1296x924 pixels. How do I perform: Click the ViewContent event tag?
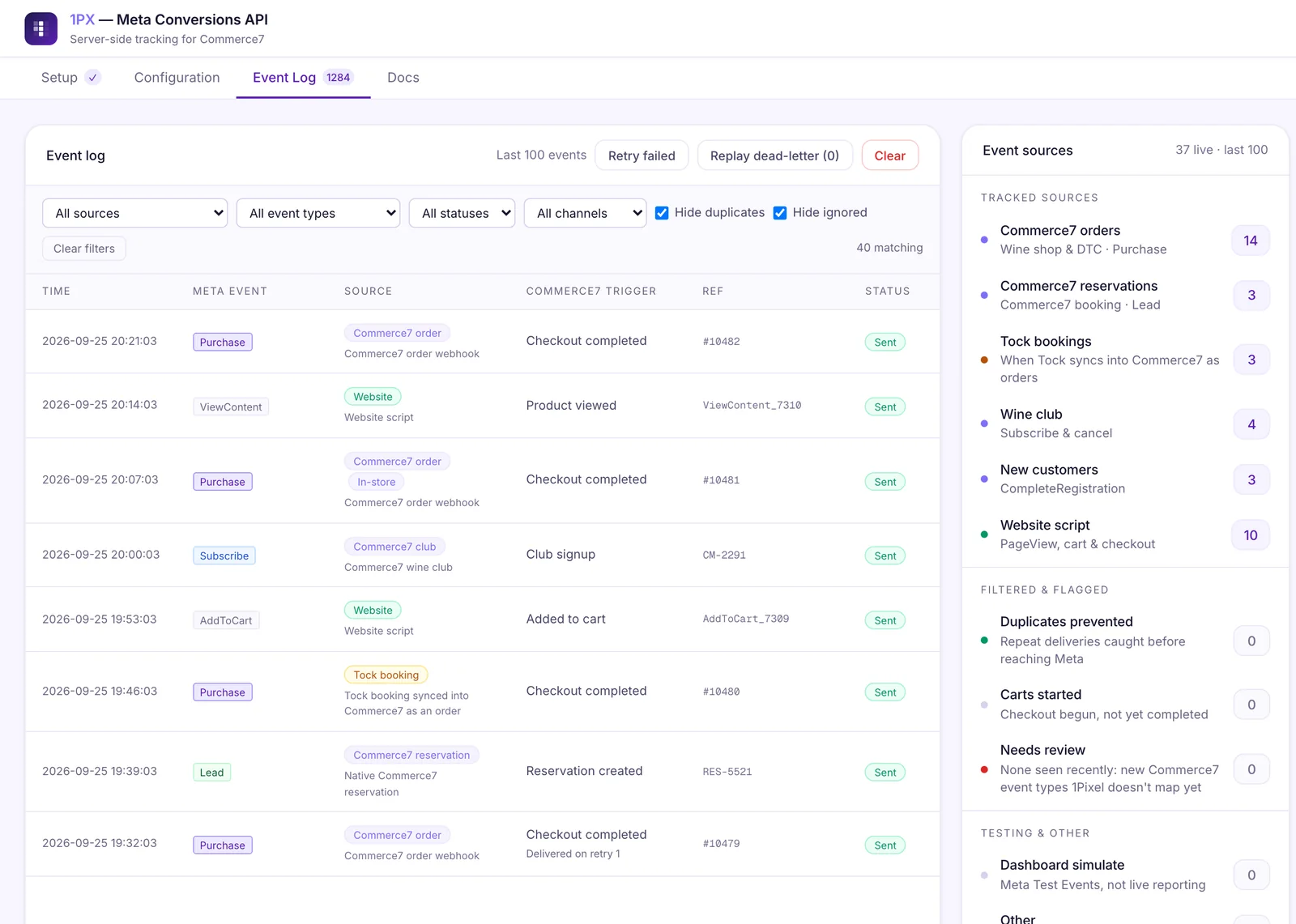click(231, 407)
